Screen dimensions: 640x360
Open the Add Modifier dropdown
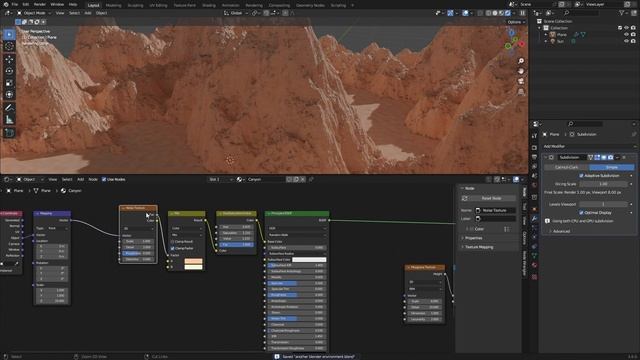pyautogui.click(x=589, y=146)
